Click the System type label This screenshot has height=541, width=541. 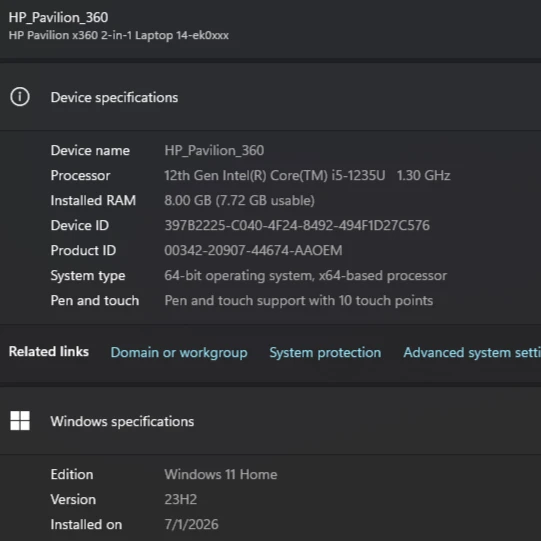tap(88, 276)
